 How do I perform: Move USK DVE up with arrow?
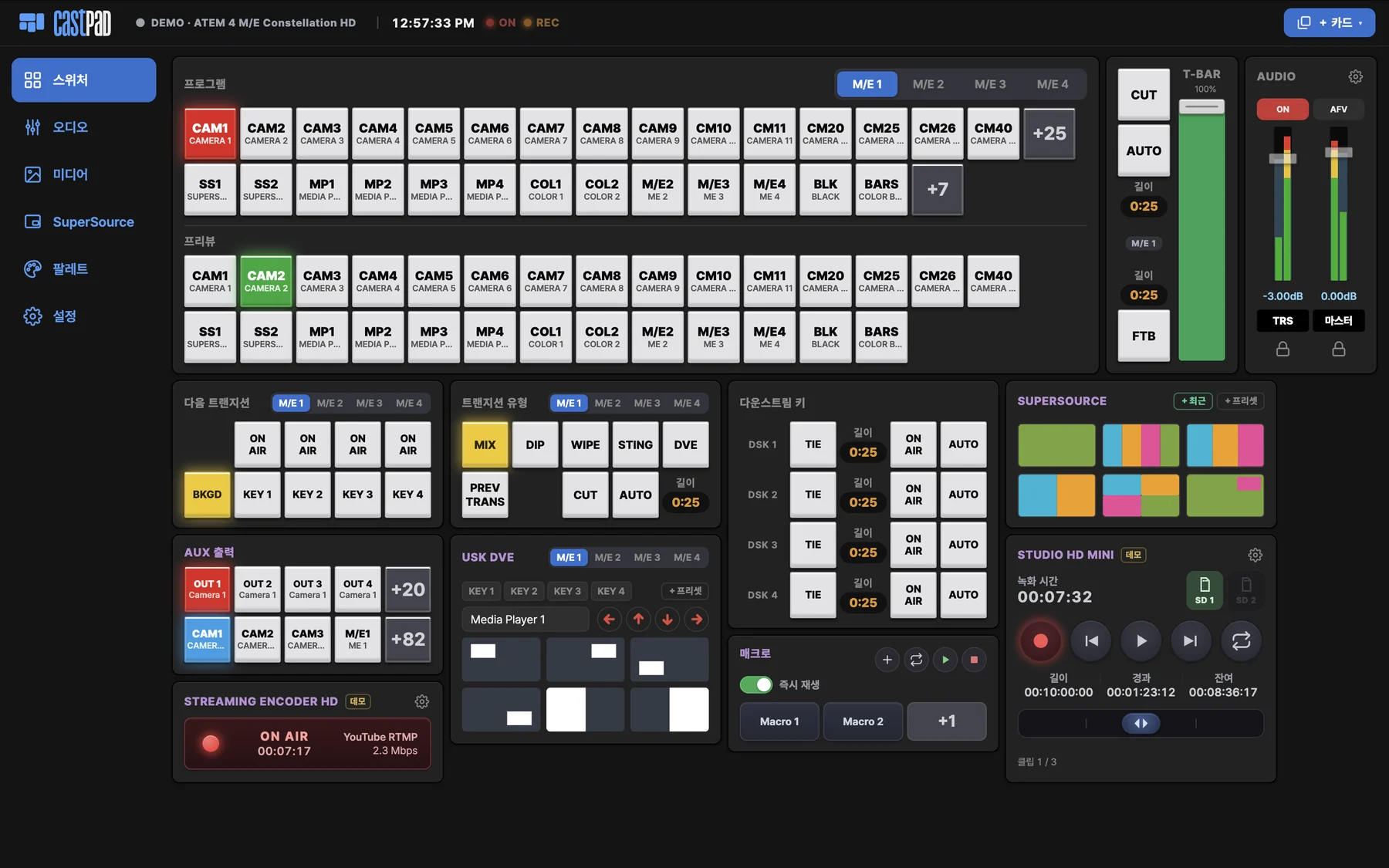coord(638,619)
